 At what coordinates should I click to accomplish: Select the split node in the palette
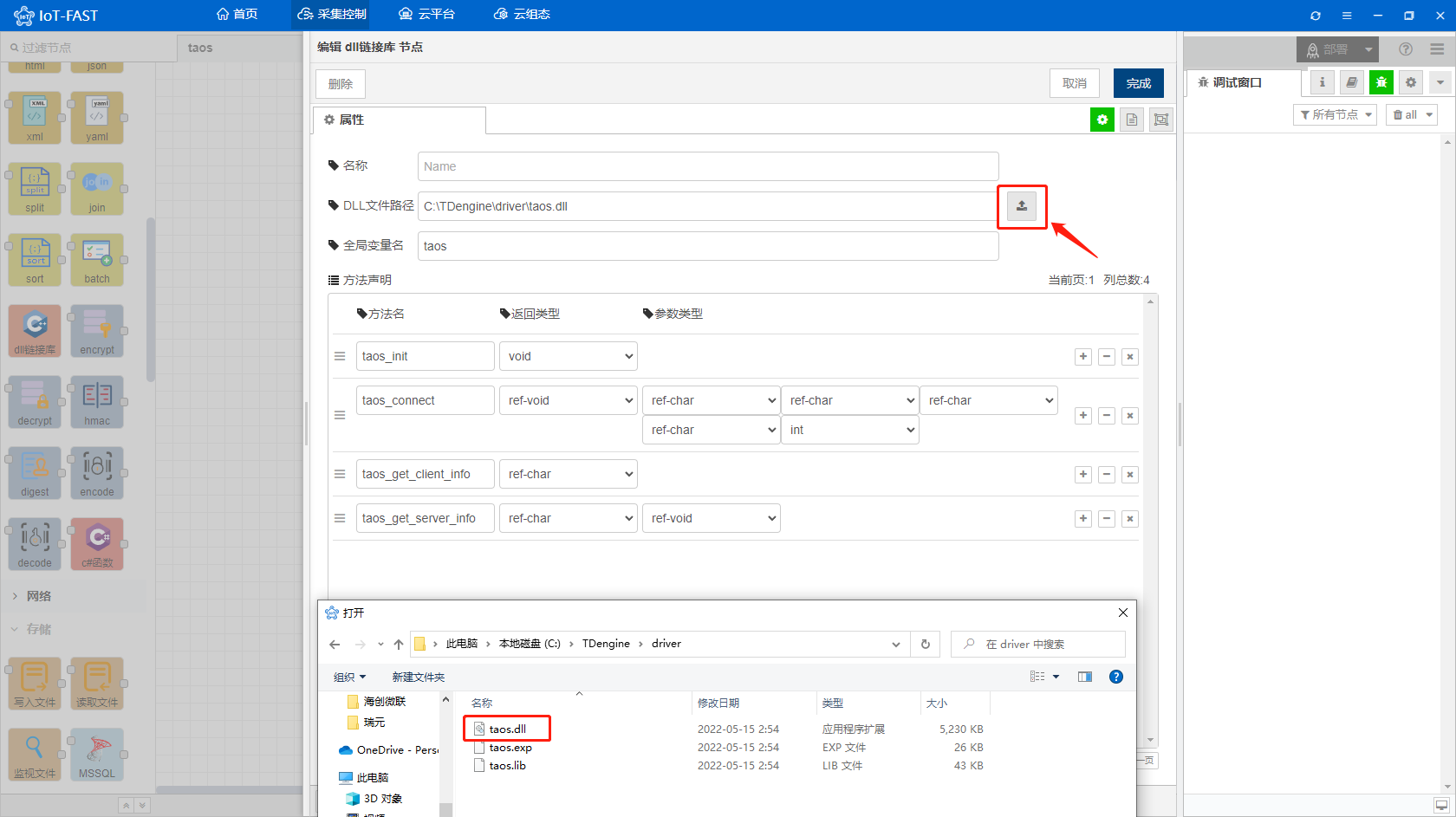(35, 189)
